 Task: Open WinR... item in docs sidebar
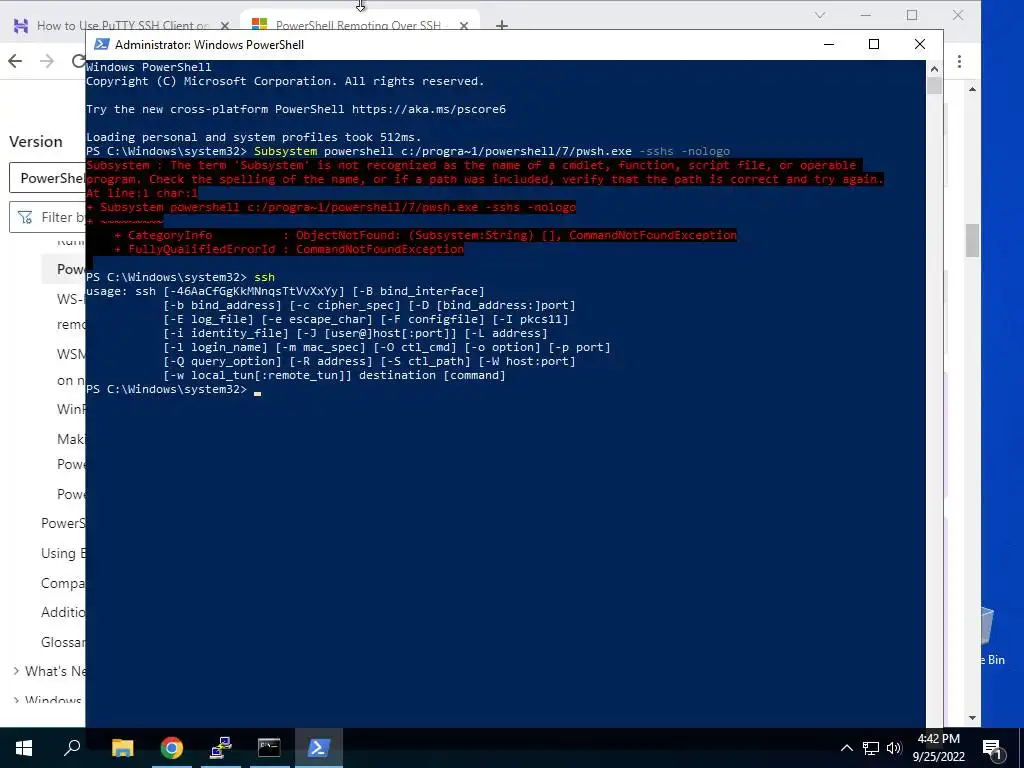[71, 409]
